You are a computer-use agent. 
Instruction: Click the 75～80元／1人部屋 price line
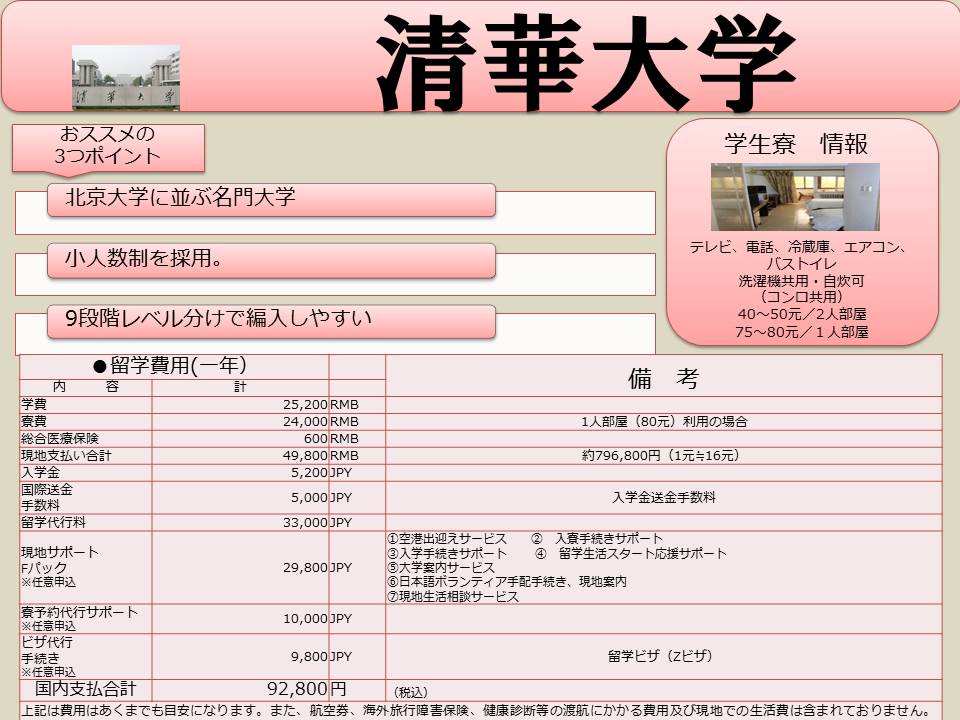(x=801, y=332)
